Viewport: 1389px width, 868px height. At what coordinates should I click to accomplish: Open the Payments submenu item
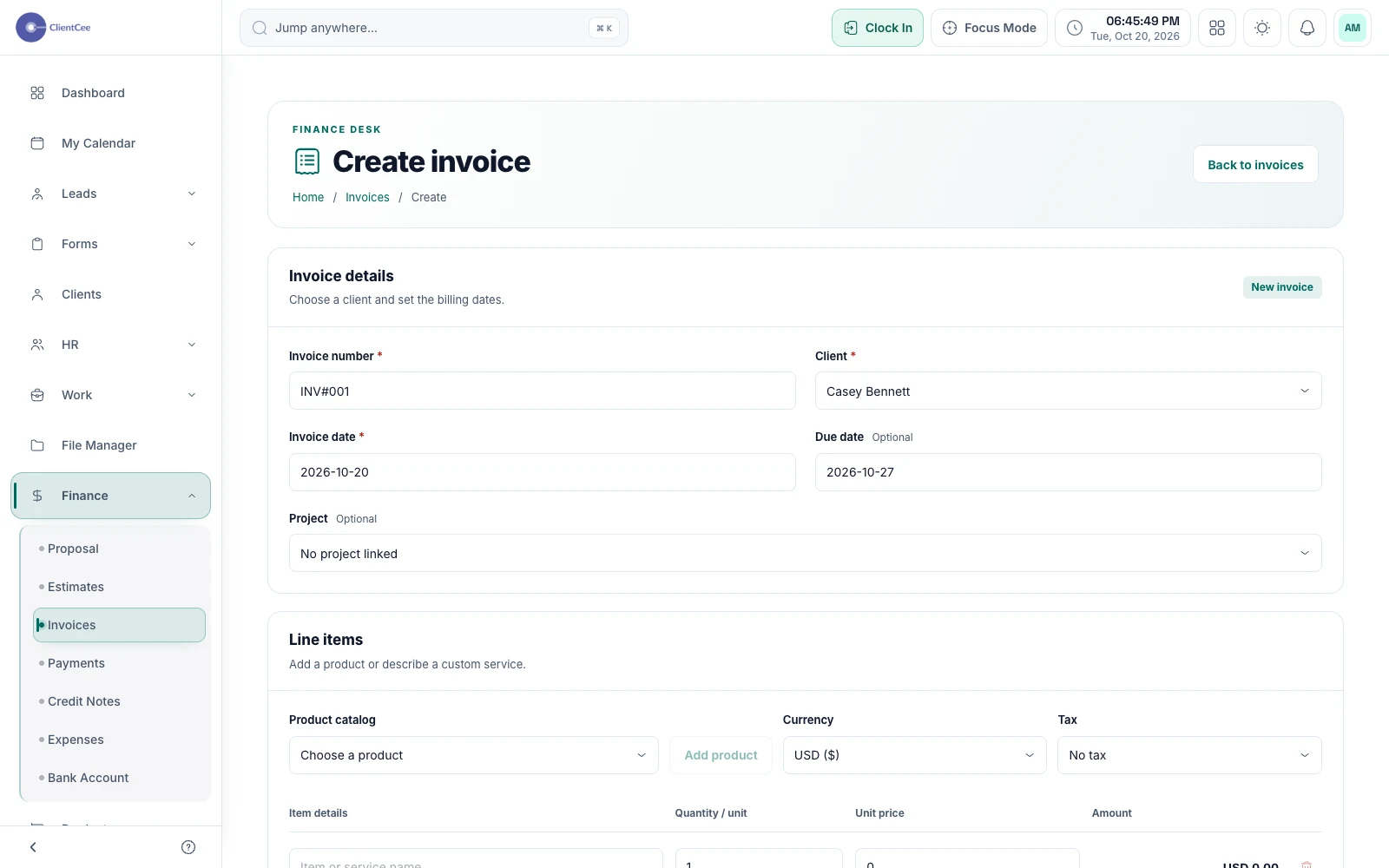[119, 663]
